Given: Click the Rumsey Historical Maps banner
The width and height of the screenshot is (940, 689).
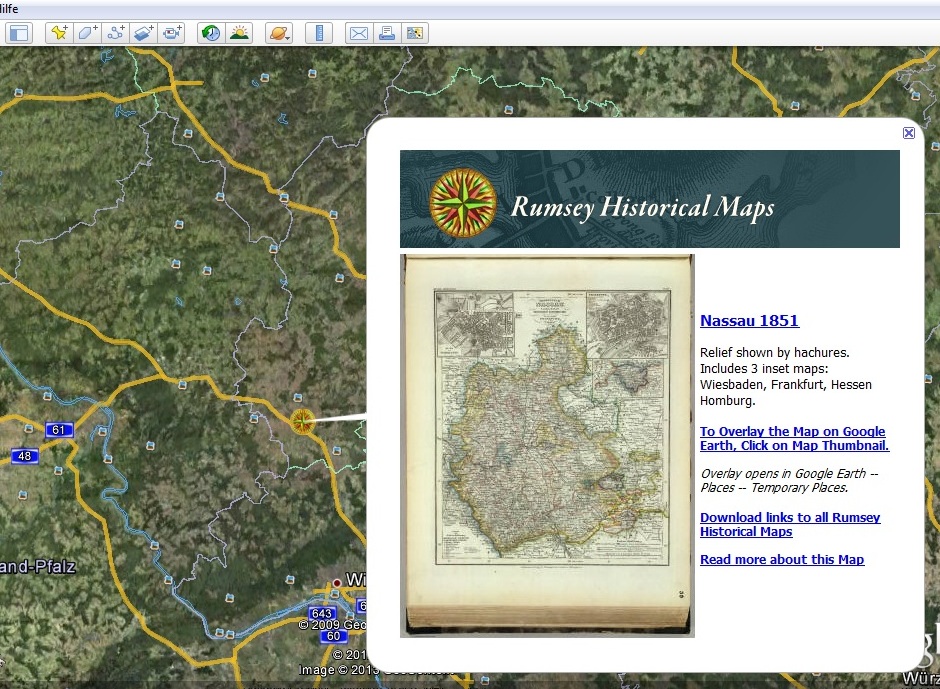Looking at the screenshot, I should point(650,198).
